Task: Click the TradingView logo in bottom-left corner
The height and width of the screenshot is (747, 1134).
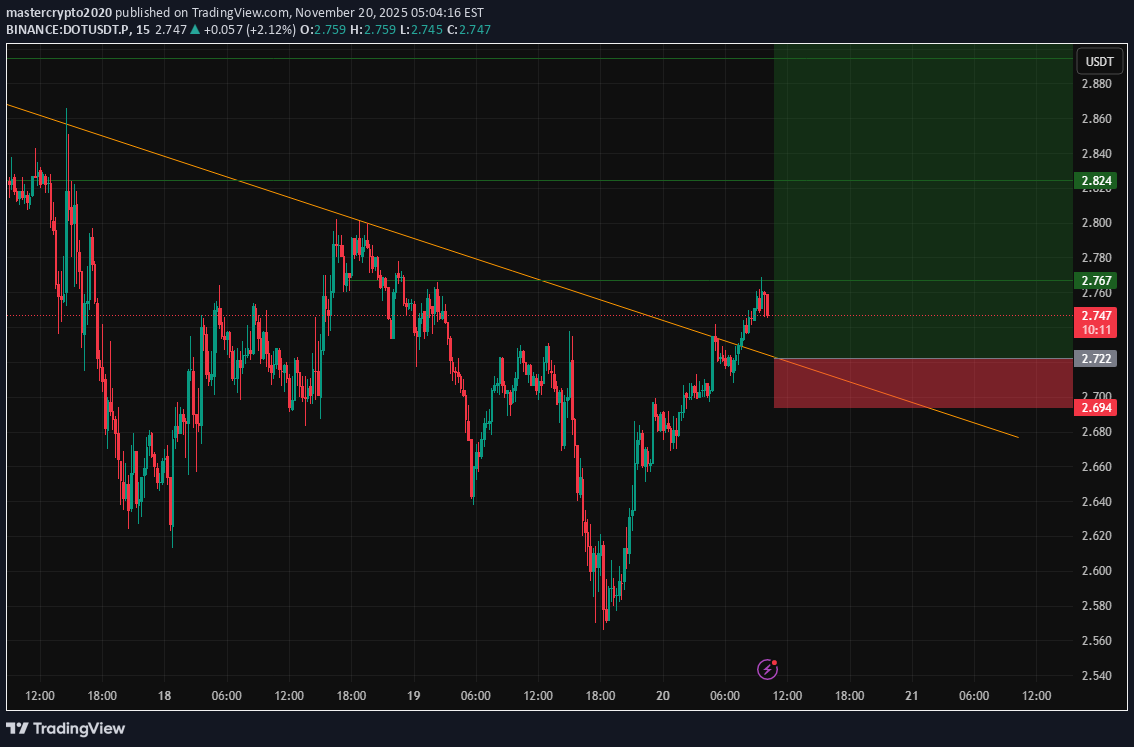Action: click(x=66, y=728)
